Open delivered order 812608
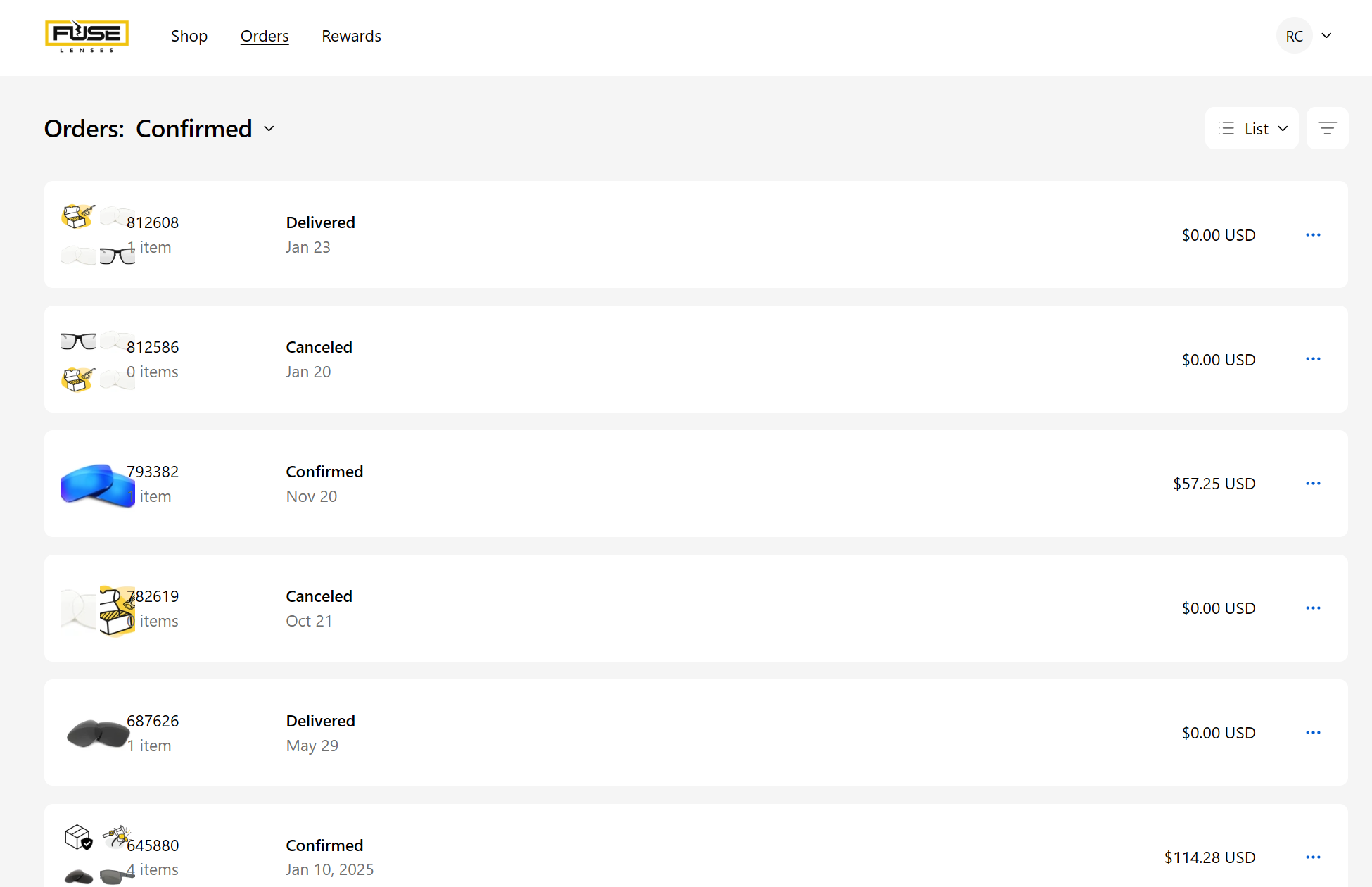 click(x=153, y=222)
